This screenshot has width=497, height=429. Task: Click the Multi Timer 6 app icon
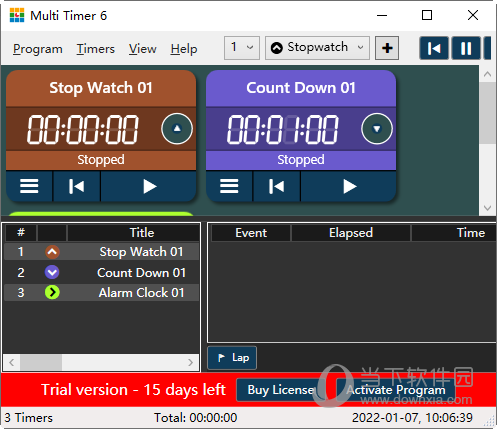click(17, 15)
